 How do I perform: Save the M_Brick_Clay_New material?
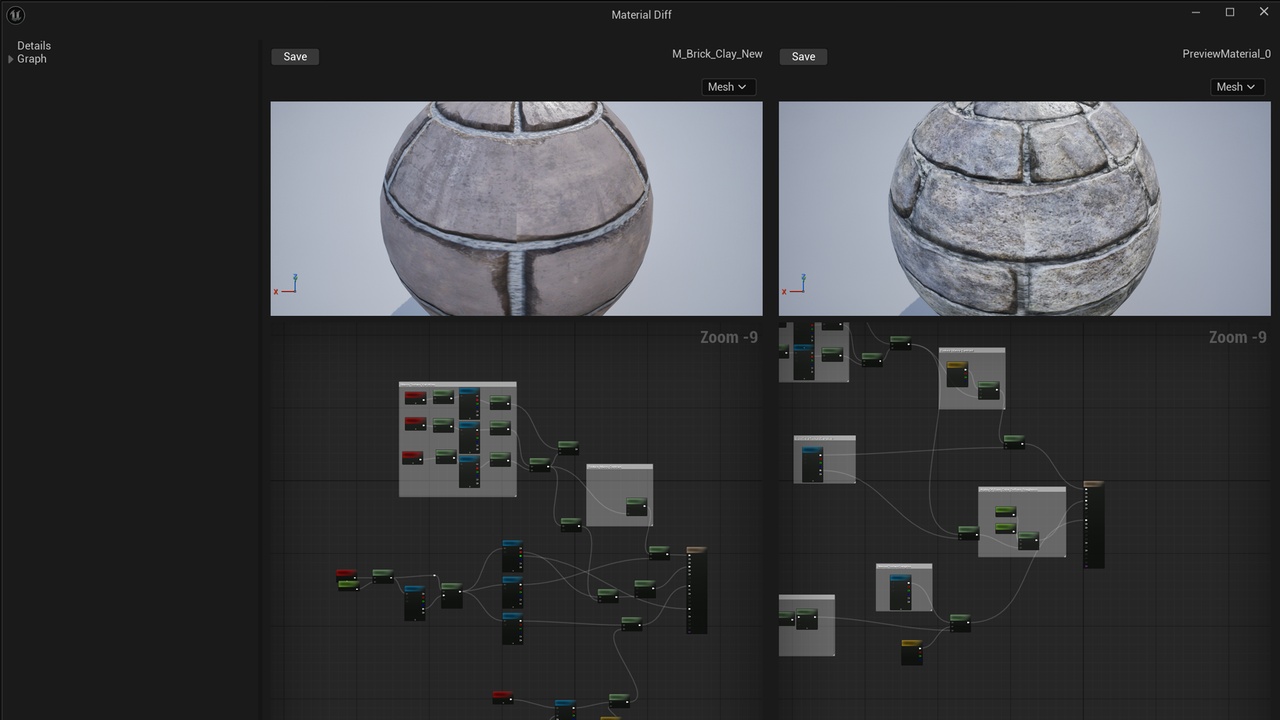tap(295, 57)
